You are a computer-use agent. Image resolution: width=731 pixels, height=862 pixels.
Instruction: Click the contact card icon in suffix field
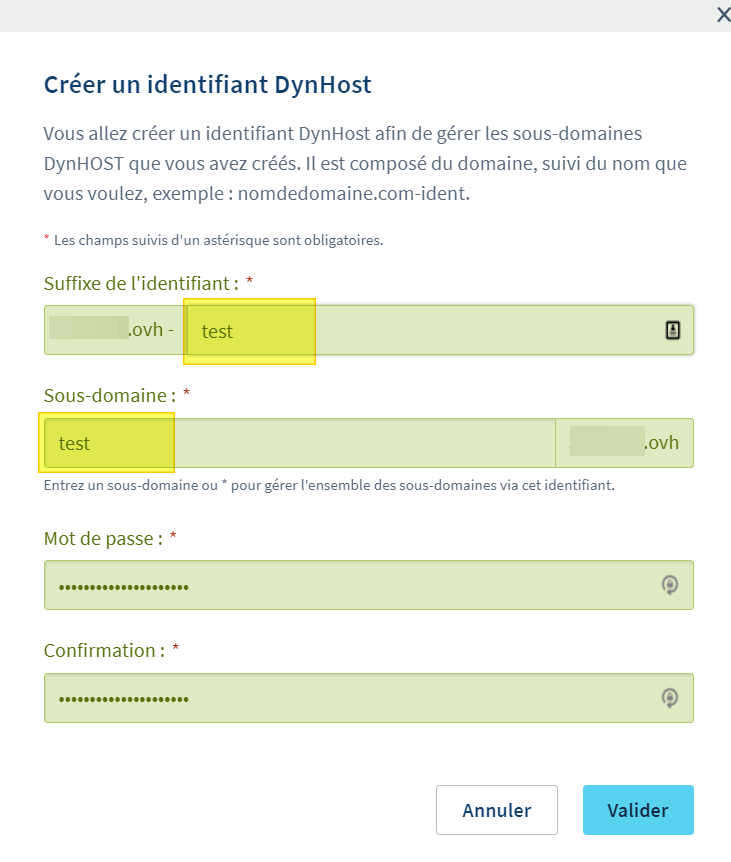[x=673, y=331]
